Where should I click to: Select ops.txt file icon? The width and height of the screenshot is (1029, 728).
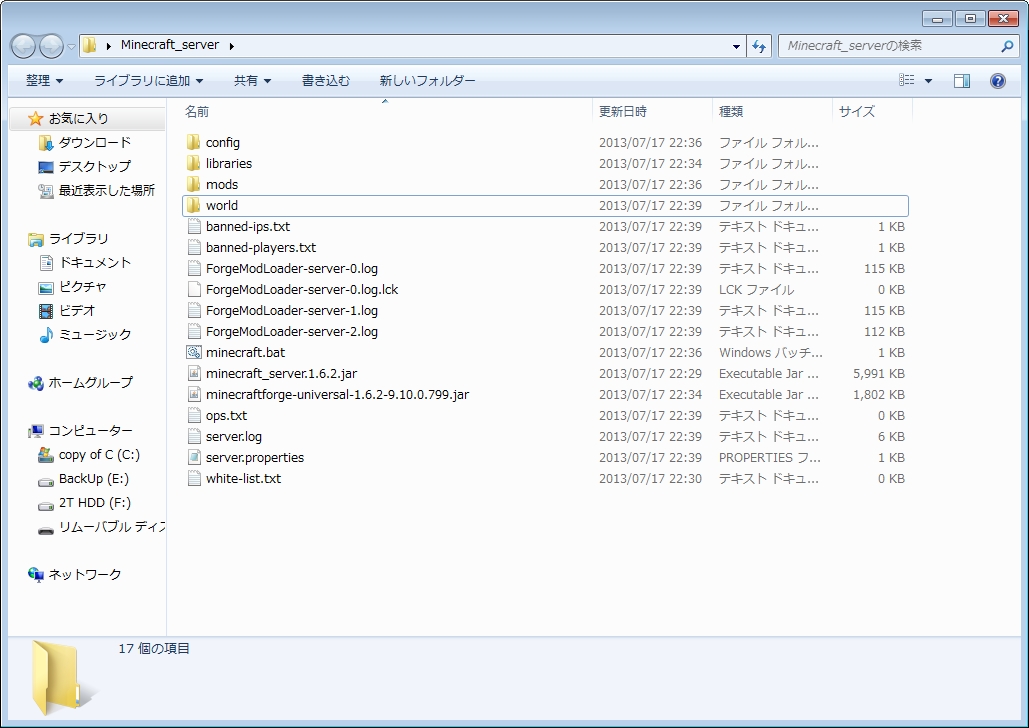coord(194,416)
